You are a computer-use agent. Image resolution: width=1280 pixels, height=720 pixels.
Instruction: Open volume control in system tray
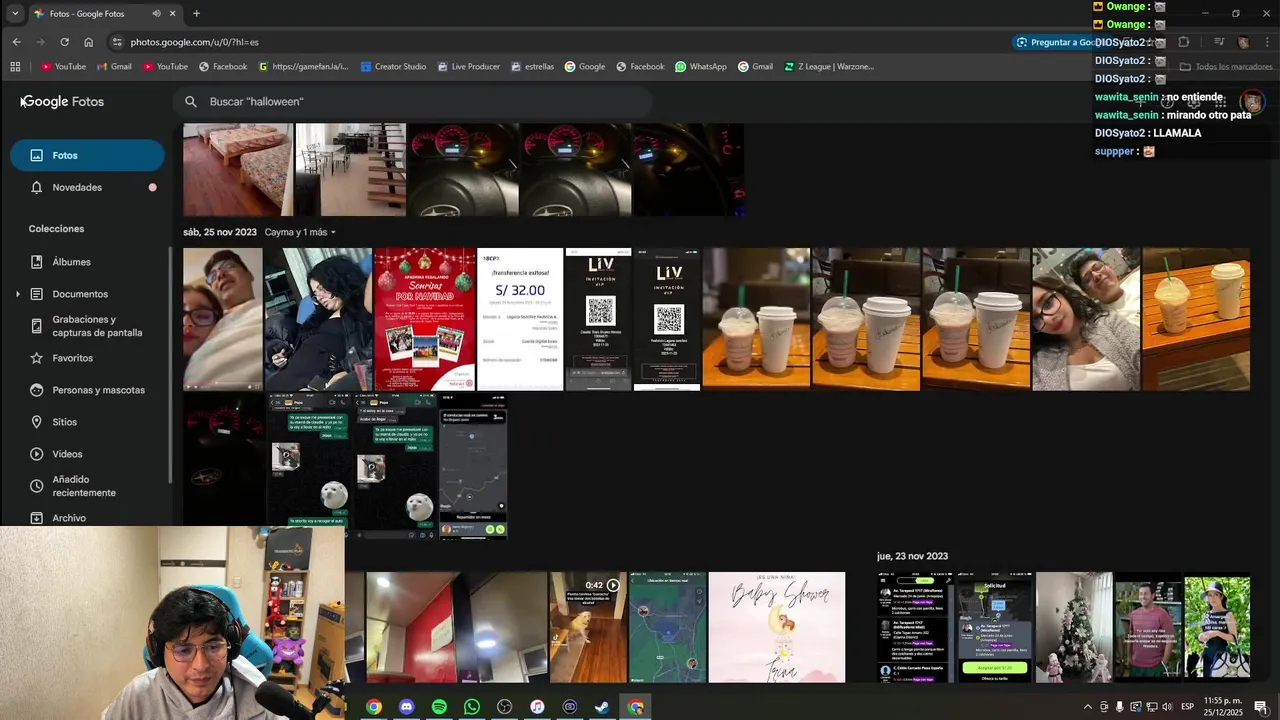[x=1167, y=707]
